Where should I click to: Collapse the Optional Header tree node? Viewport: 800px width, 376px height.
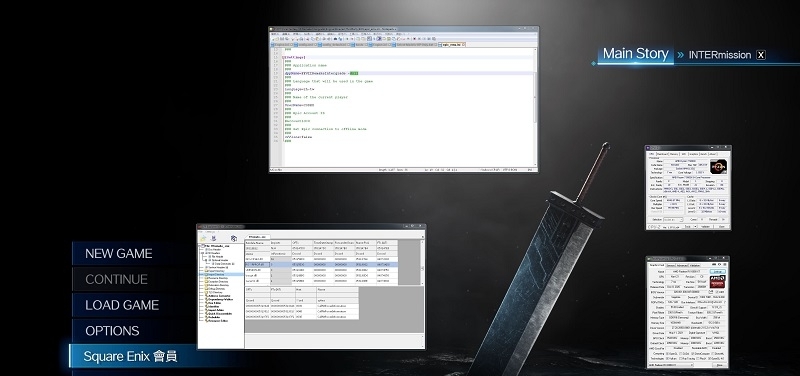206,260
